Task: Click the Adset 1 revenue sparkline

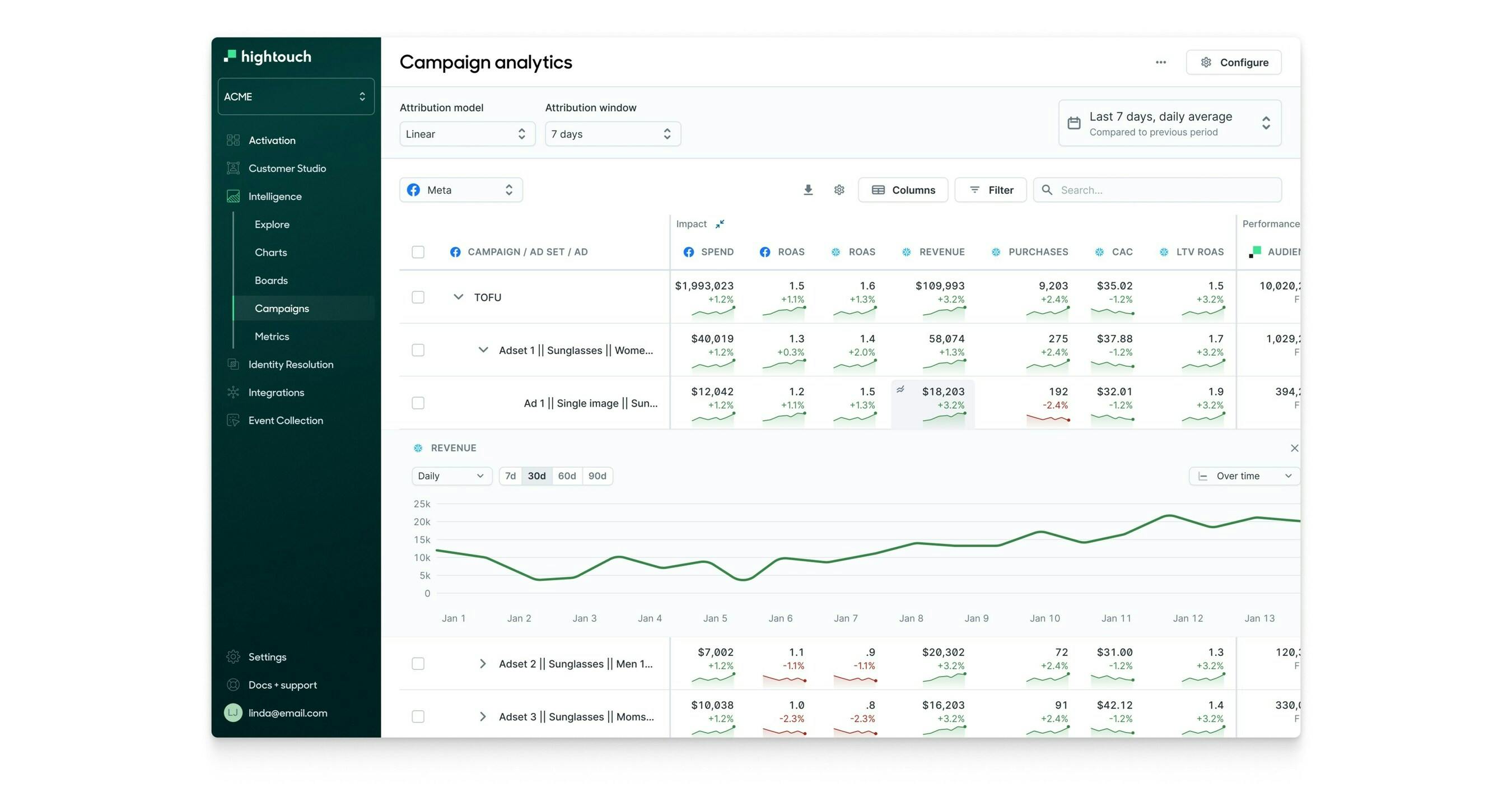Action: [x=944, y=365]
